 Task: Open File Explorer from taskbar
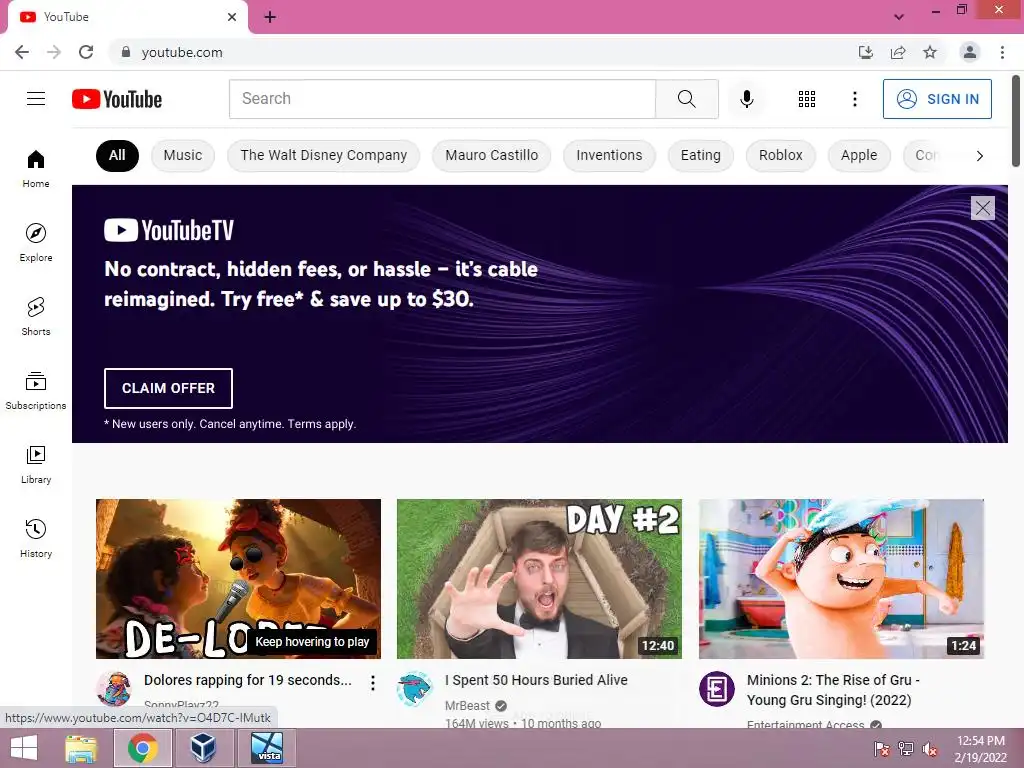tap(81, 748)
